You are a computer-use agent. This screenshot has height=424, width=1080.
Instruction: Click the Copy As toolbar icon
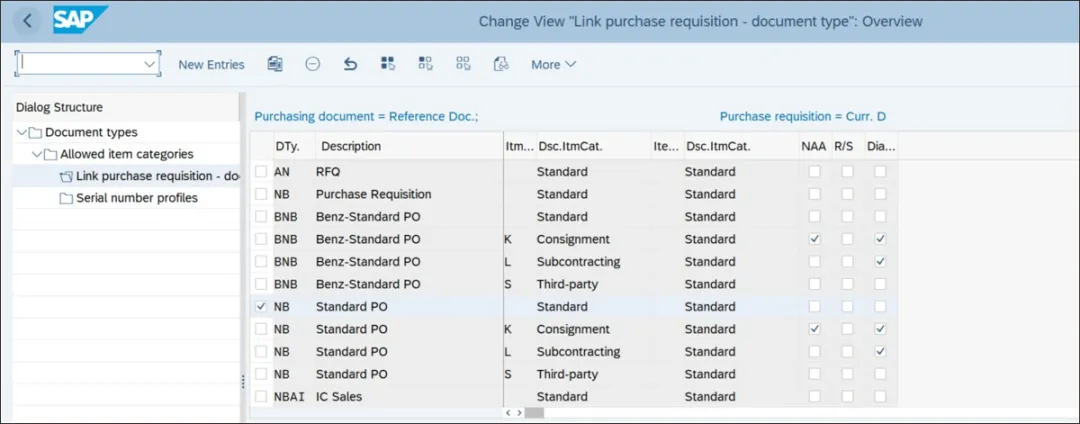coord(275,64)
